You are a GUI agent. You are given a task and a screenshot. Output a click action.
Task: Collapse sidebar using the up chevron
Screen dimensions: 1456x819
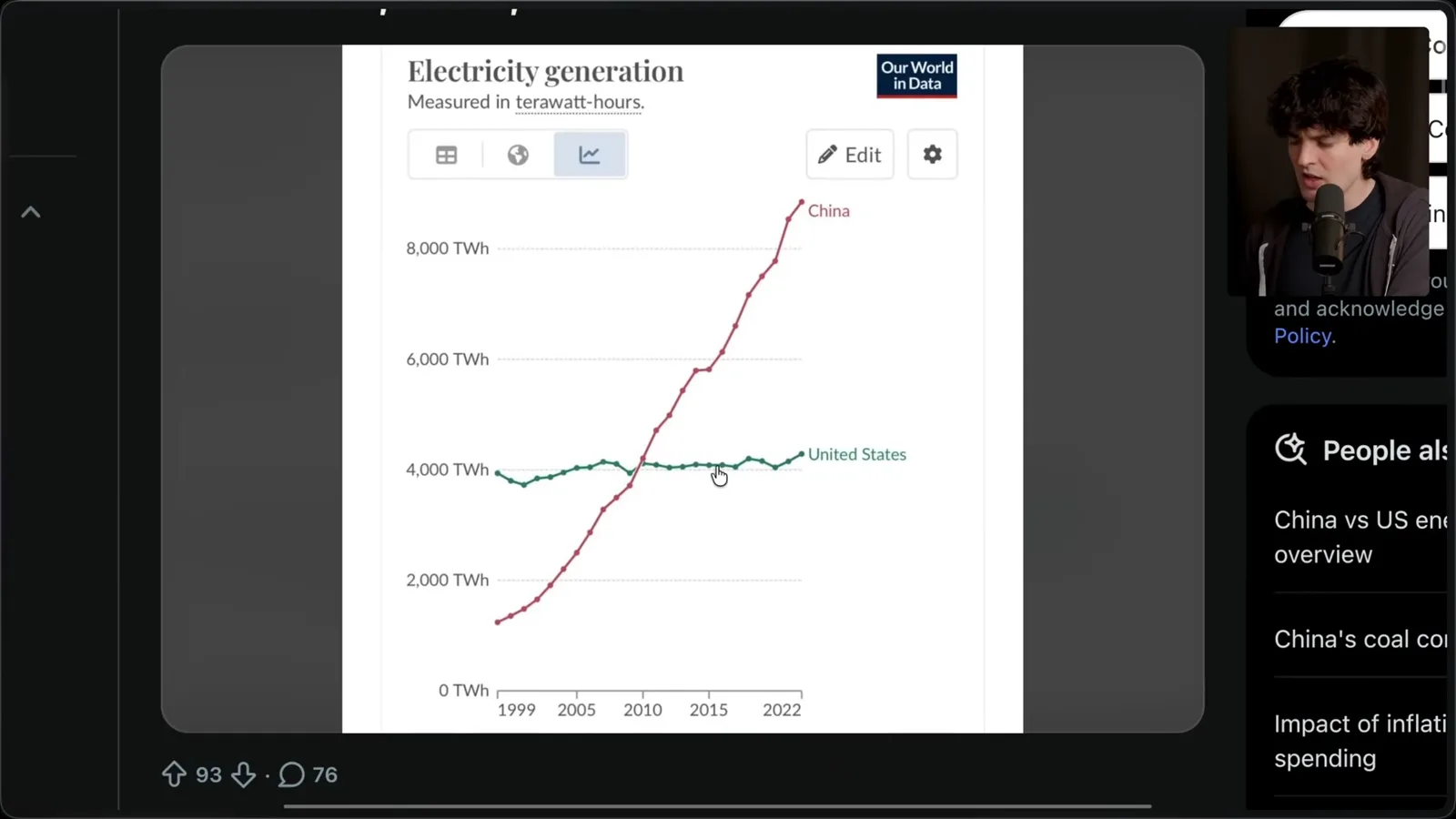pos(31,212)
